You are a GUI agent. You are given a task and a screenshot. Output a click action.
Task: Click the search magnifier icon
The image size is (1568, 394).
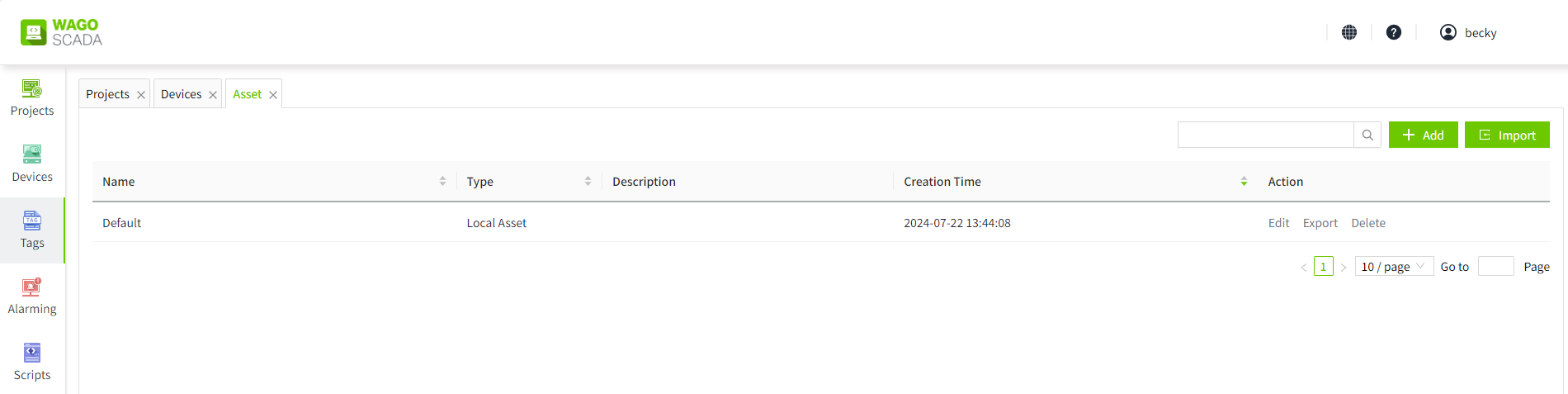1367,135
